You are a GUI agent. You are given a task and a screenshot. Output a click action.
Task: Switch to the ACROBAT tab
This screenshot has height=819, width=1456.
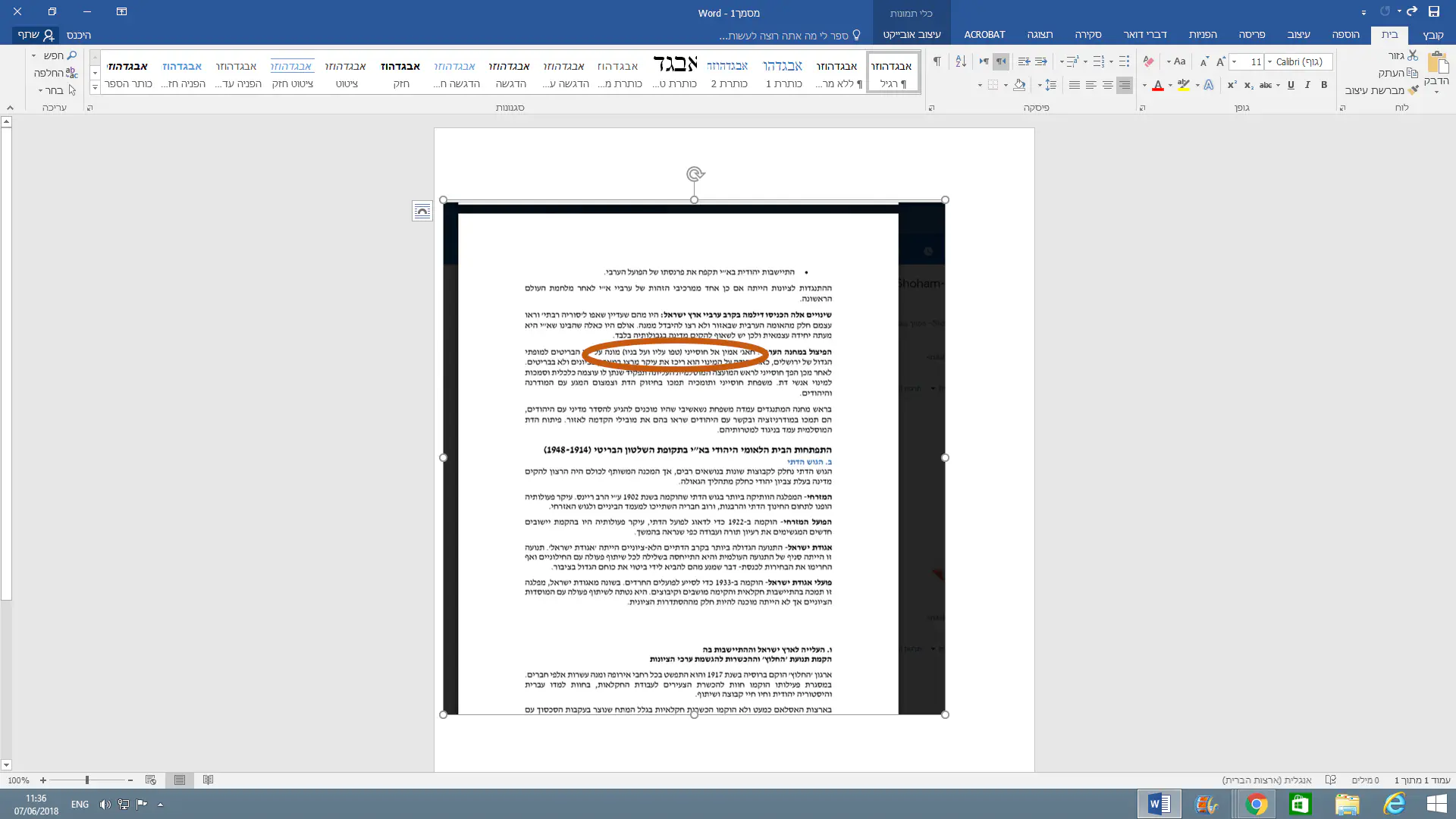pos(984,34)
